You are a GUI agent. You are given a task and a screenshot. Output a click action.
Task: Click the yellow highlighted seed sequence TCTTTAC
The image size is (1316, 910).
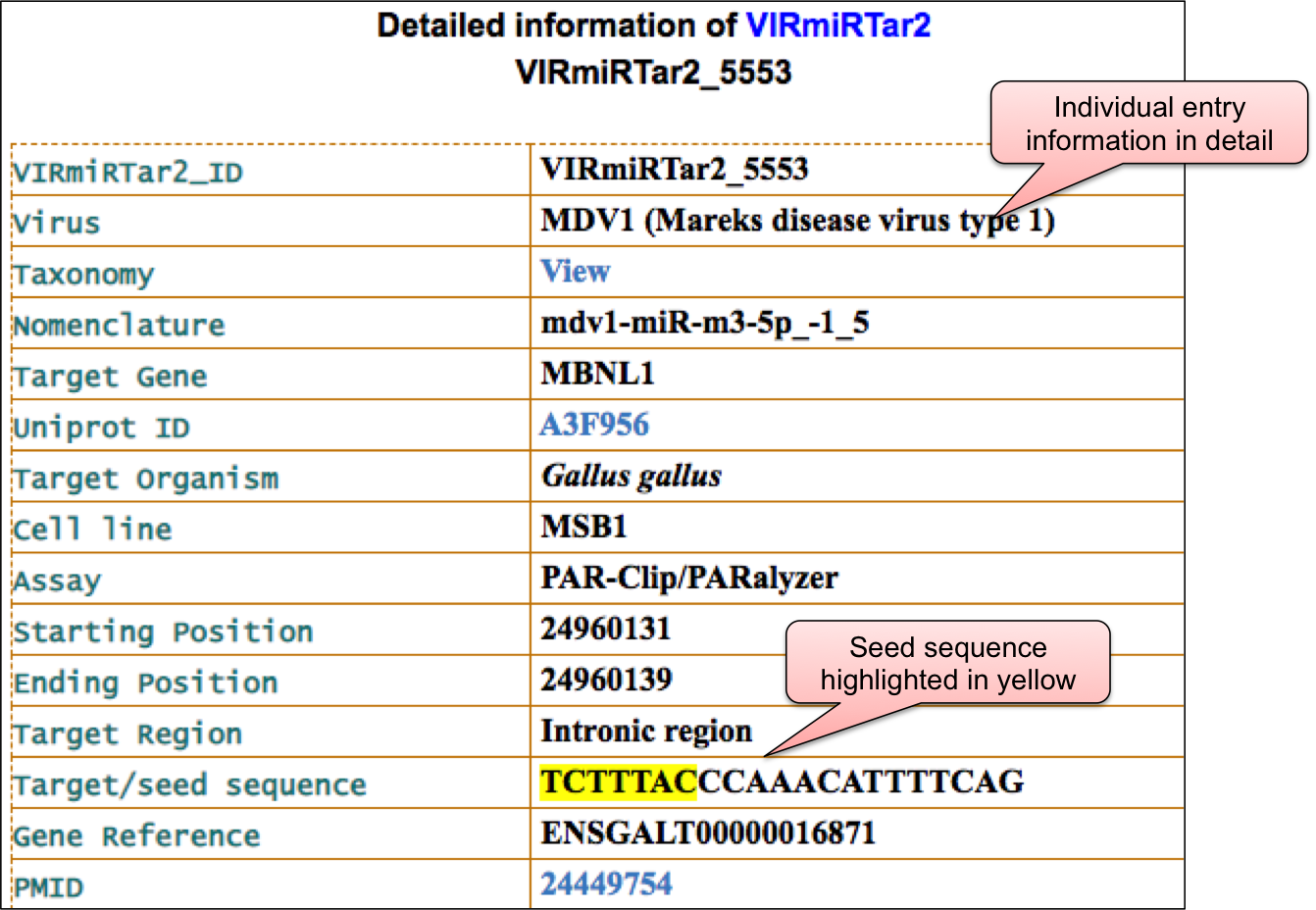coord(618,782)
